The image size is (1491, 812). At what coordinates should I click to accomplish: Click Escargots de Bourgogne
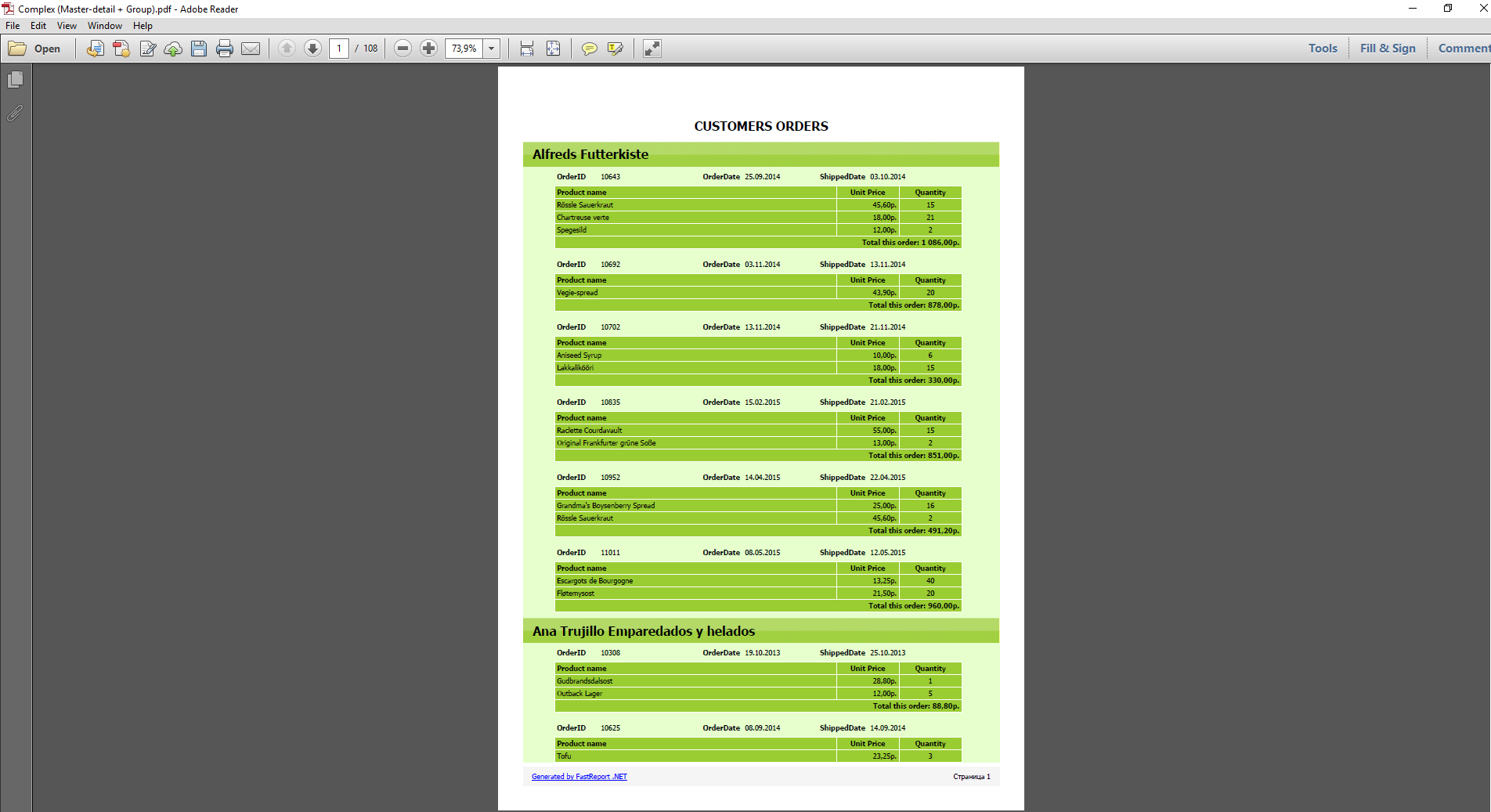[595, 581]
